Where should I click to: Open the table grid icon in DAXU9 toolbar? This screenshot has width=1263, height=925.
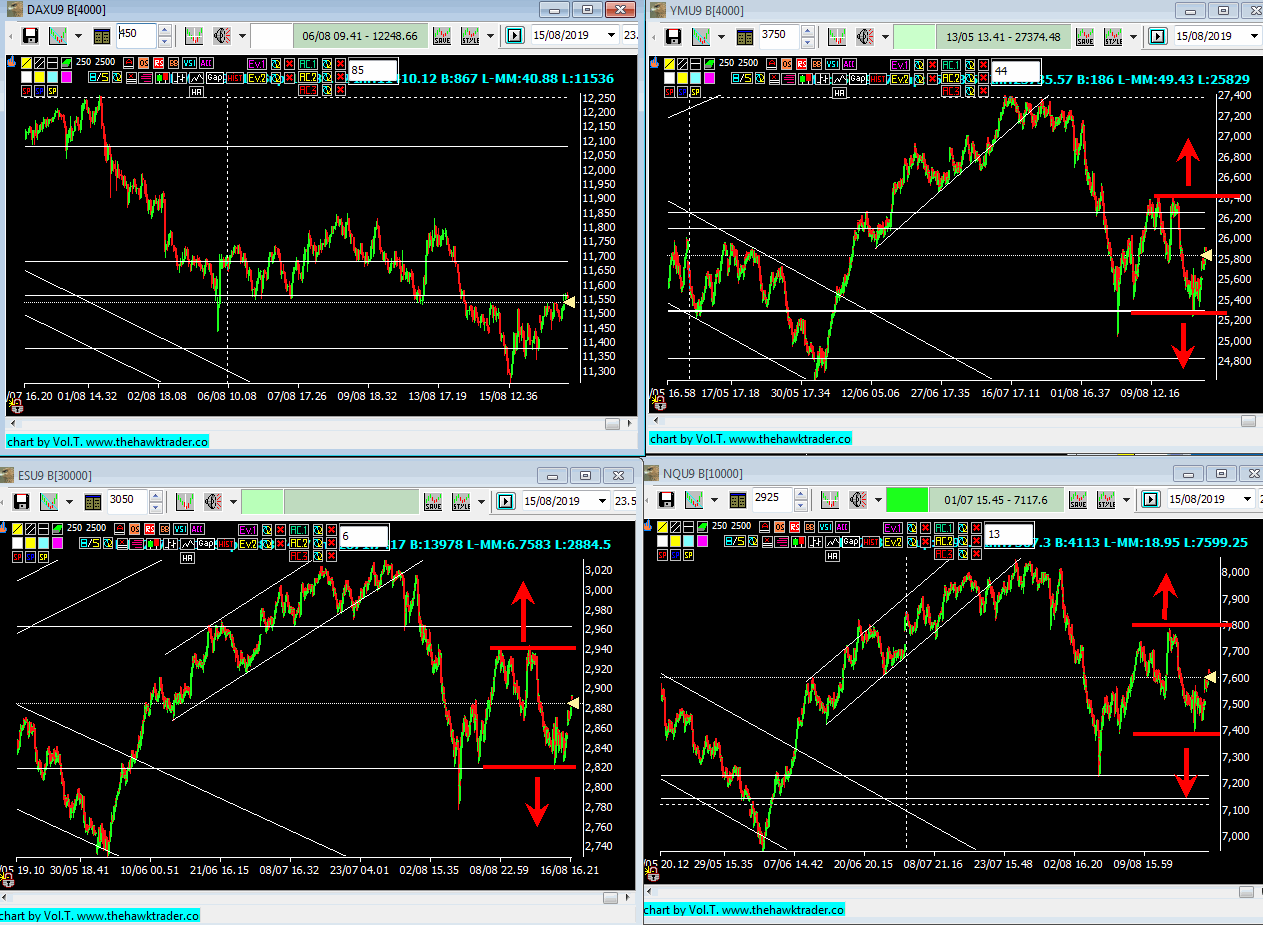102,36
